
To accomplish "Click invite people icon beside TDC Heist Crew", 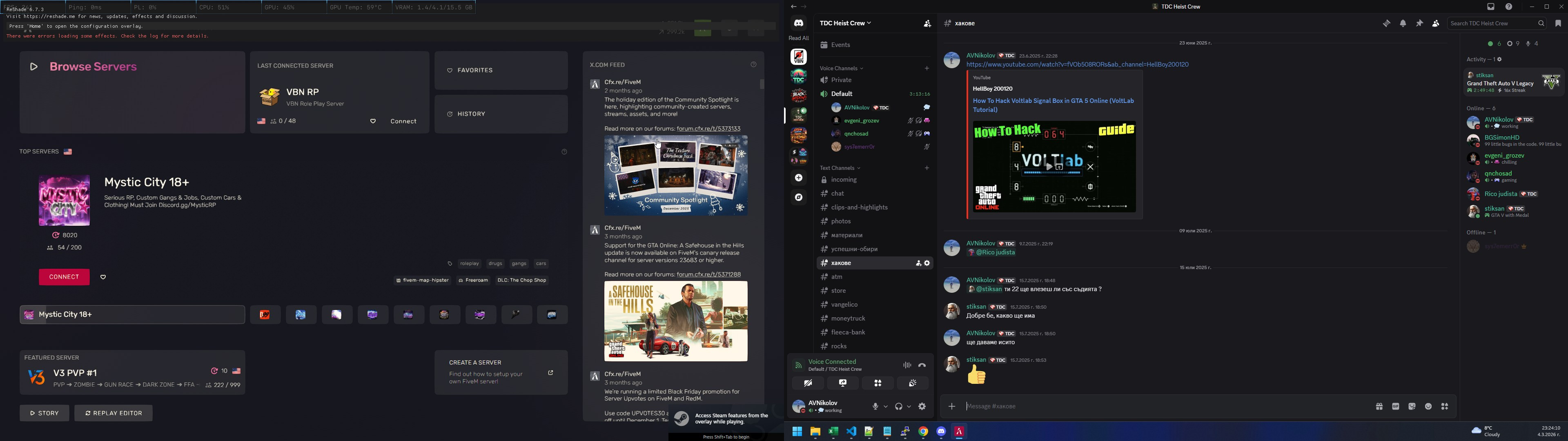I will click(x=927, y=24).
